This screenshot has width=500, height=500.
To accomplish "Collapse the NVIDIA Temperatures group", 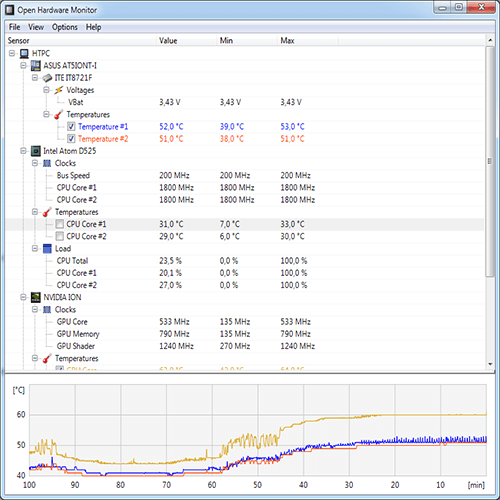I will 35,358.
